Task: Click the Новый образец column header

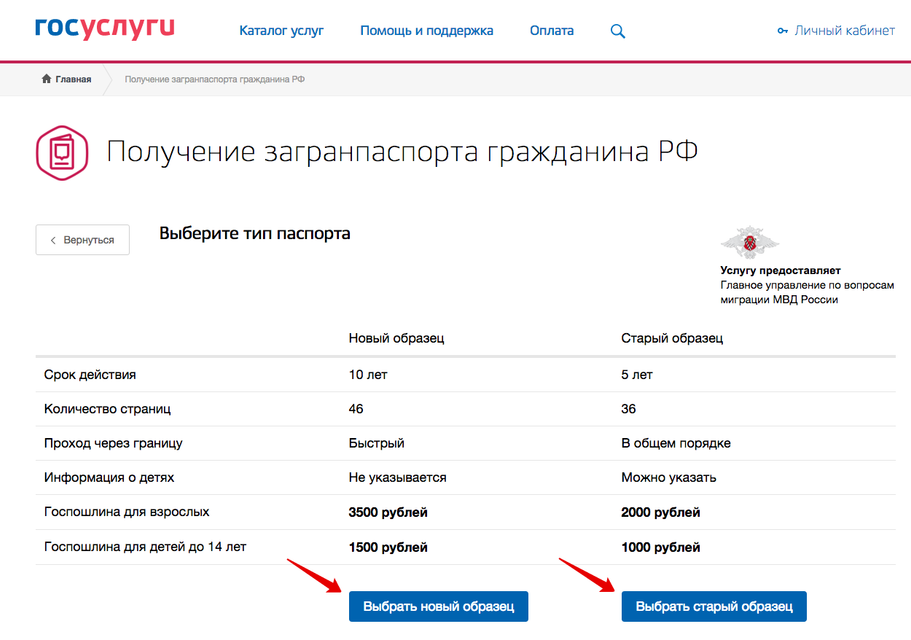Action: pyautogui.click(x=396, y=338)
